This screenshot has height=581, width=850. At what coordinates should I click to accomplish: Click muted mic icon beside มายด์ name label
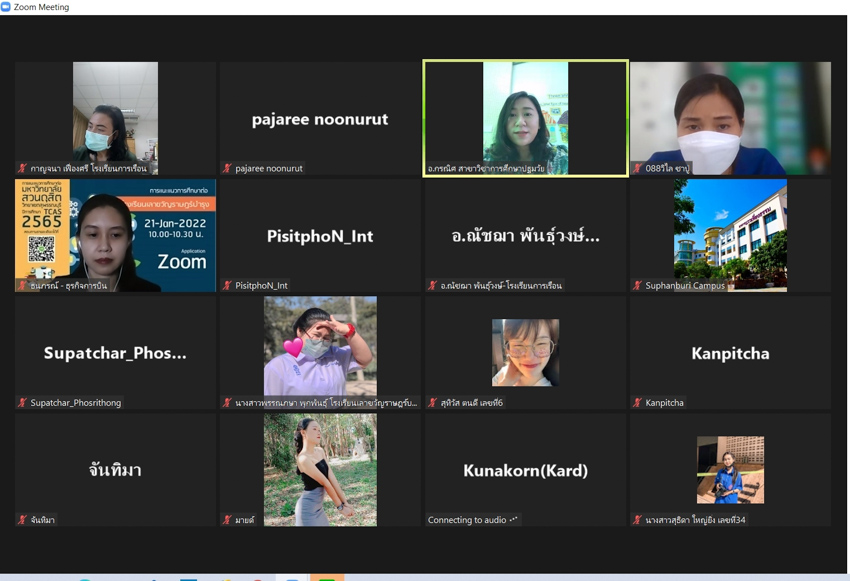coord(228,520)
